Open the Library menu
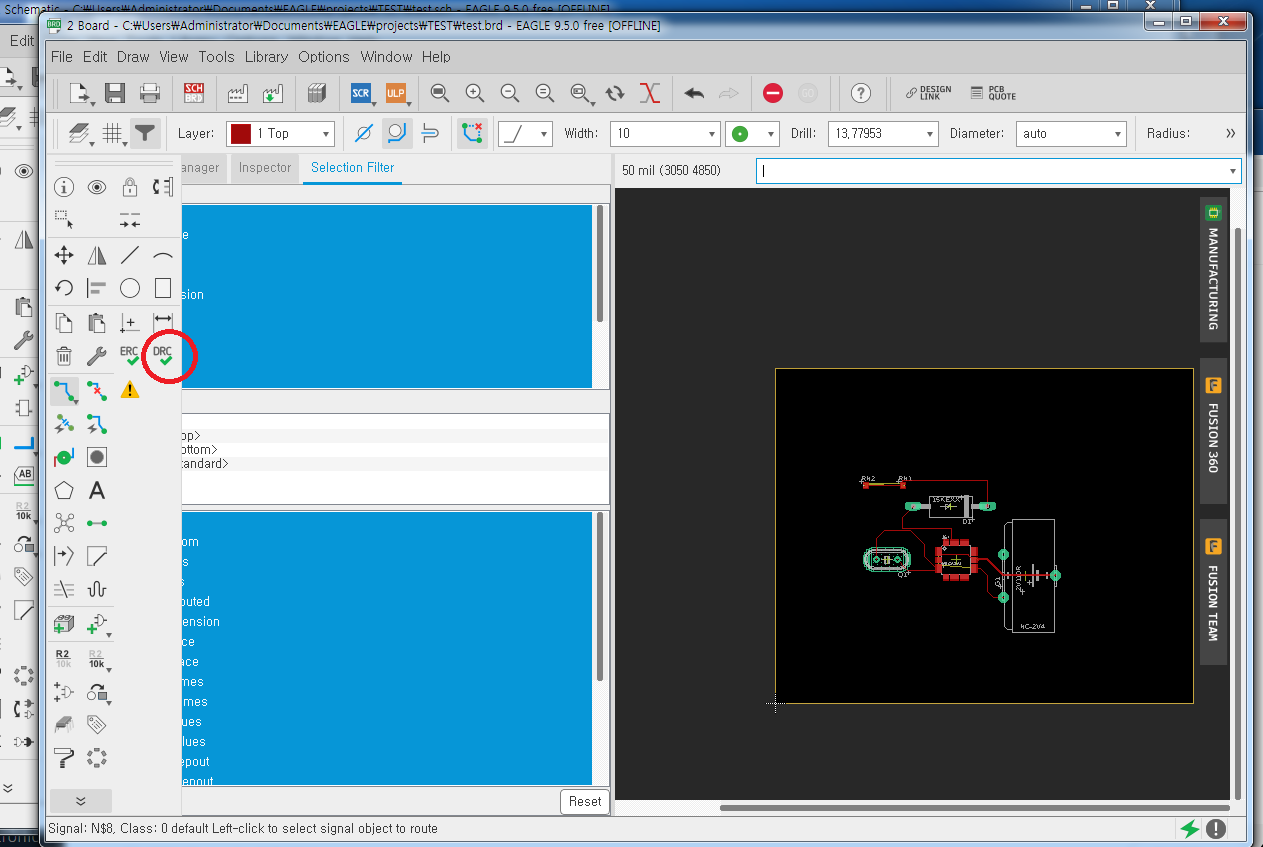 pyautogui.click(x=266, y=57)
